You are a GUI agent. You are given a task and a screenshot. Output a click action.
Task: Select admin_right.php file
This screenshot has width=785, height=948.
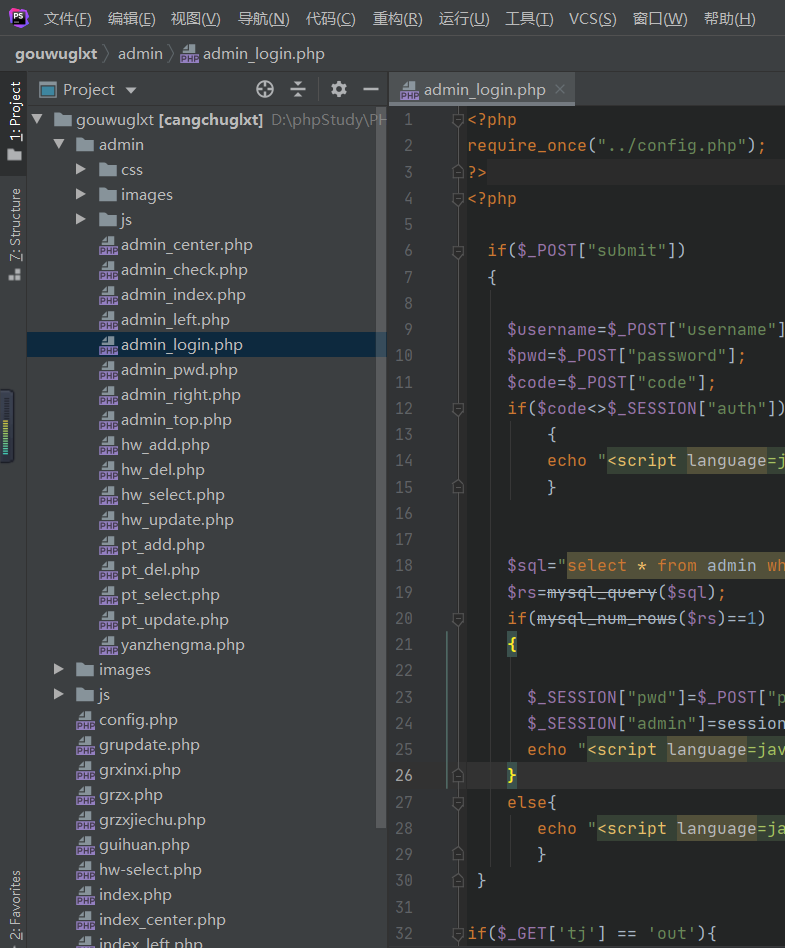click(x=181, y=395)
